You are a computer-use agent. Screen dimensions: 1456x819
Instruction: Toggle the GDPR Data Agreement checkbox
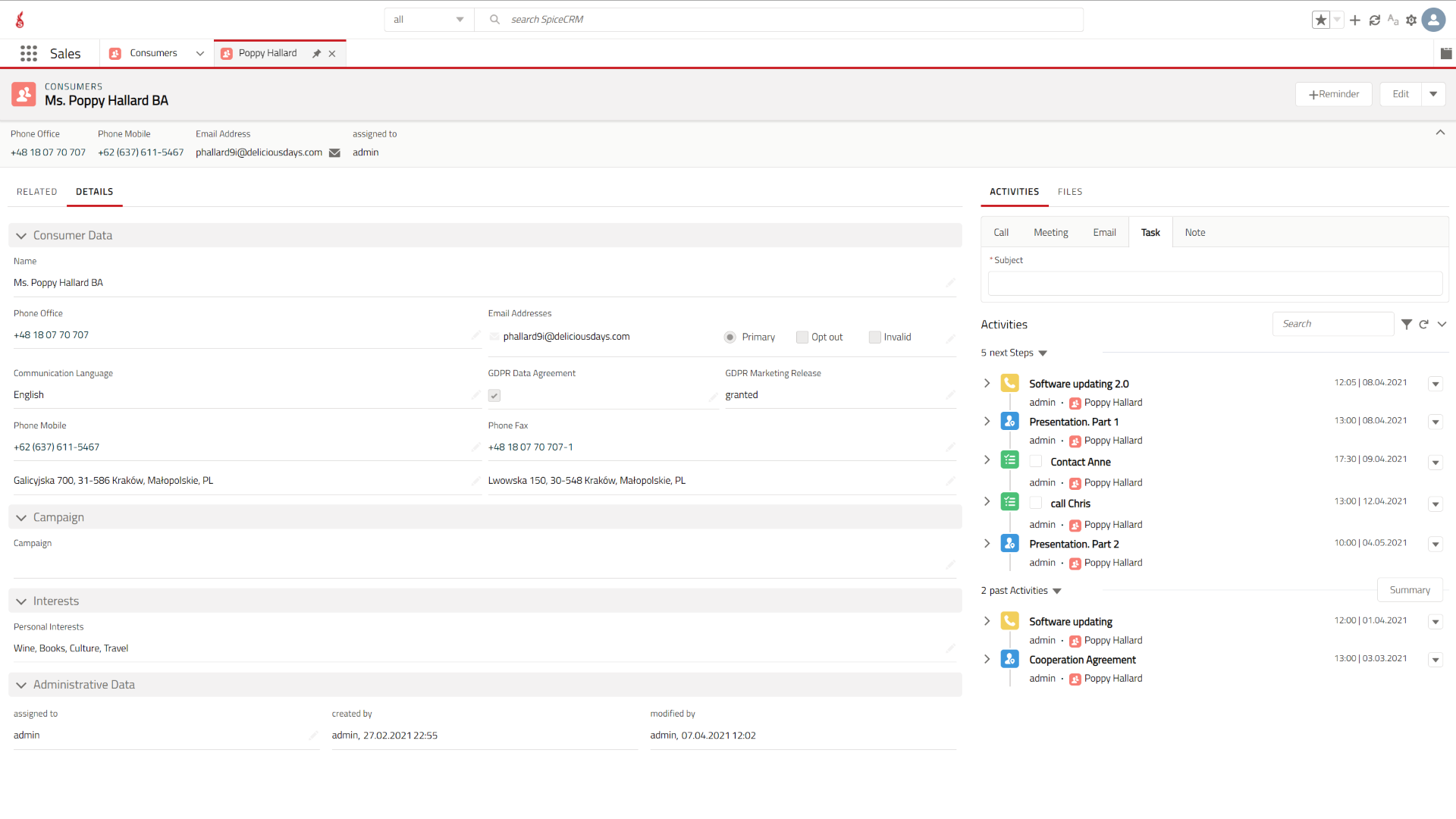pyautogui.click(x=494, y=395)
